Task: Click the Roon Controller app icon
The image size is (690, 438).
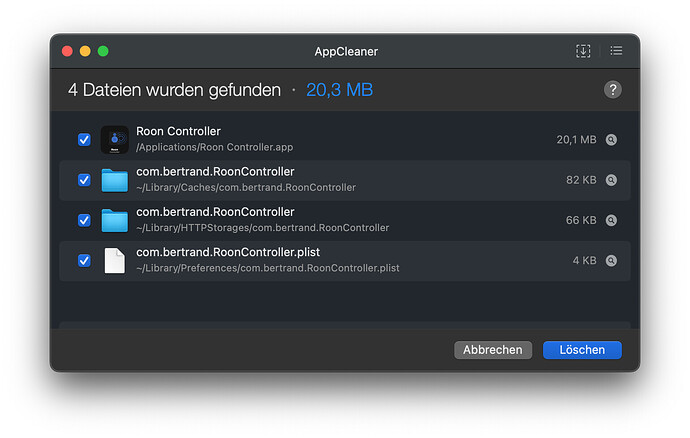Action: pyautogui.click(x=114, y=139)
